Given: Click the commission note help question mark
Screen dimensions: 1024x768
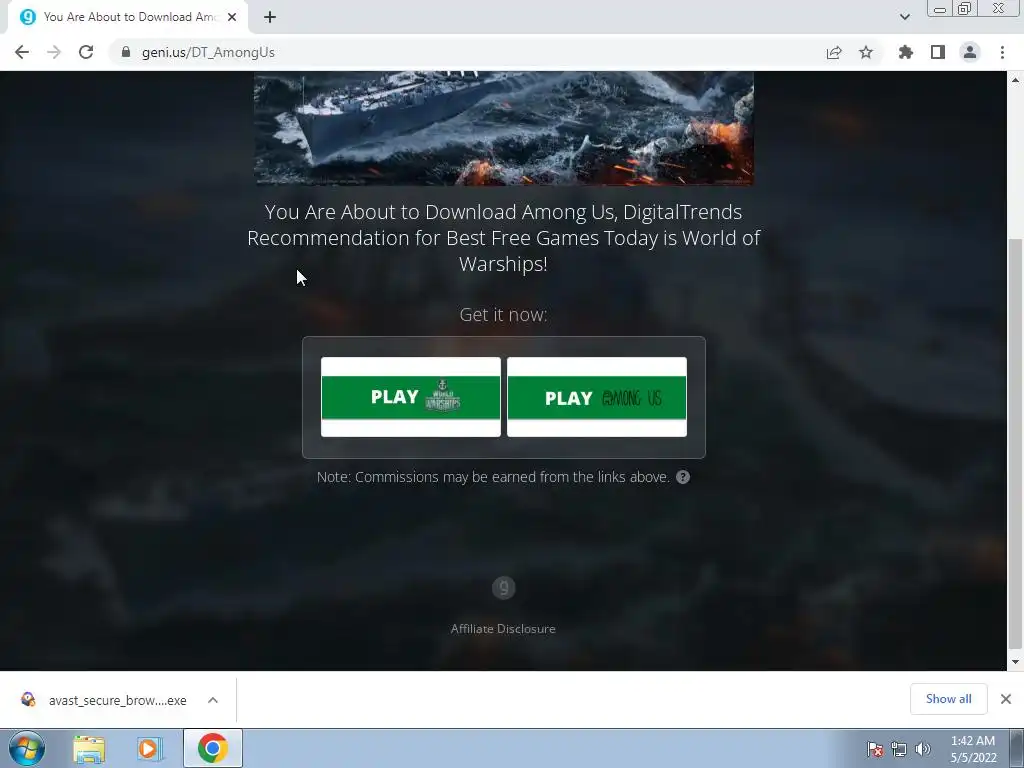Looking at the screenshot, I should 683,477.
